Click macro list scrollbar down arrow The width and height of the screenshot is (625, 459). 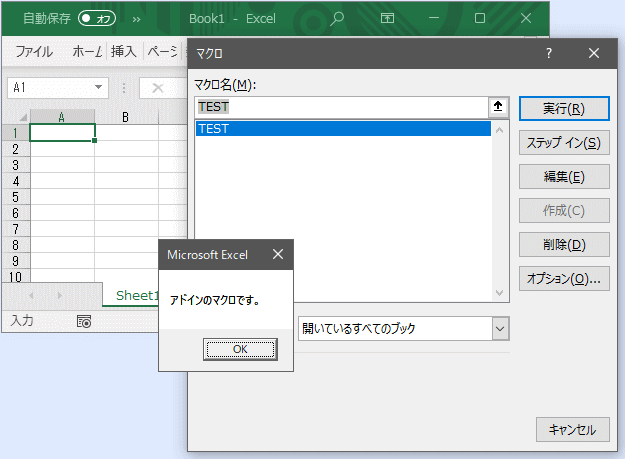point(499,293)
